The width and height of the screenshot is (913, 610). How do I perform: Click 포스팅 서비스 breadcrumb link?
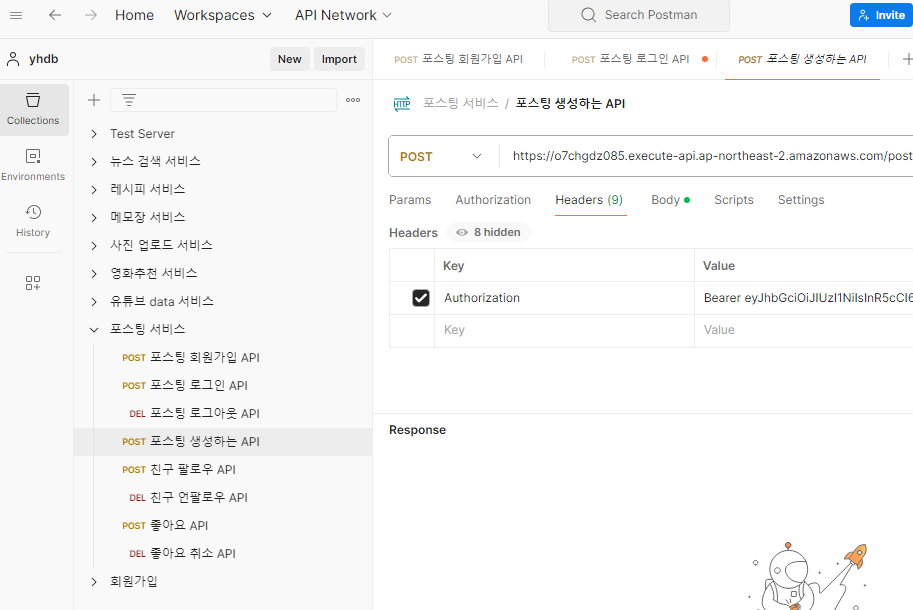coord(461,104)
